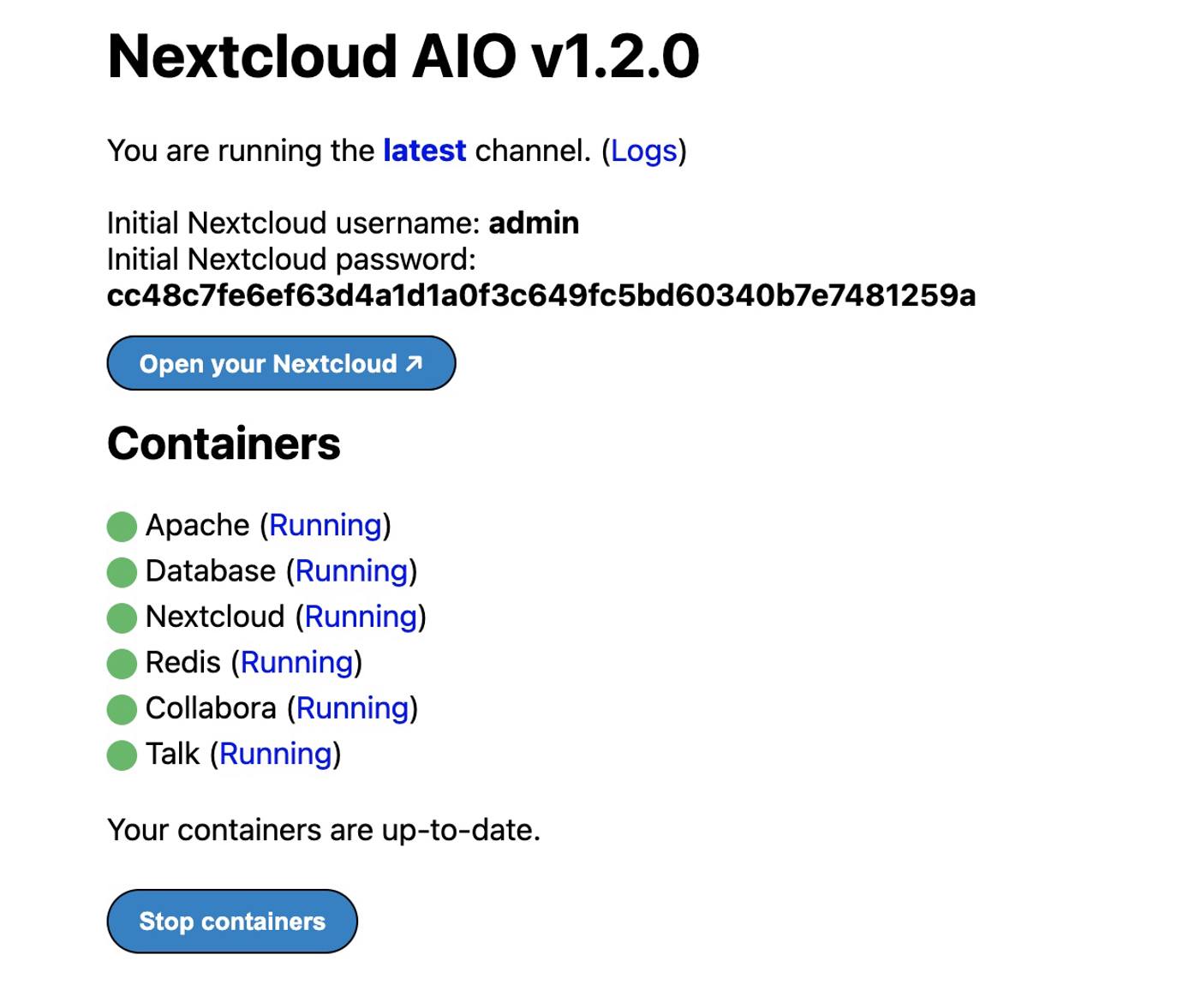Image resolution: width=1189 pixels, height=1008 pixels.
Task: Check the Nextcloud container's Running status link
Action: 361,617
